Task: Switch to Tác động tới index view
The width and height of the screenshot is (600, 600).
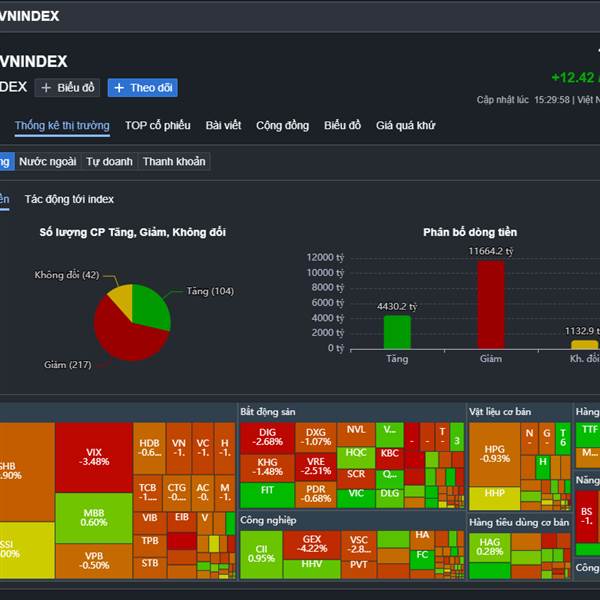Action: tap(69, 199)
